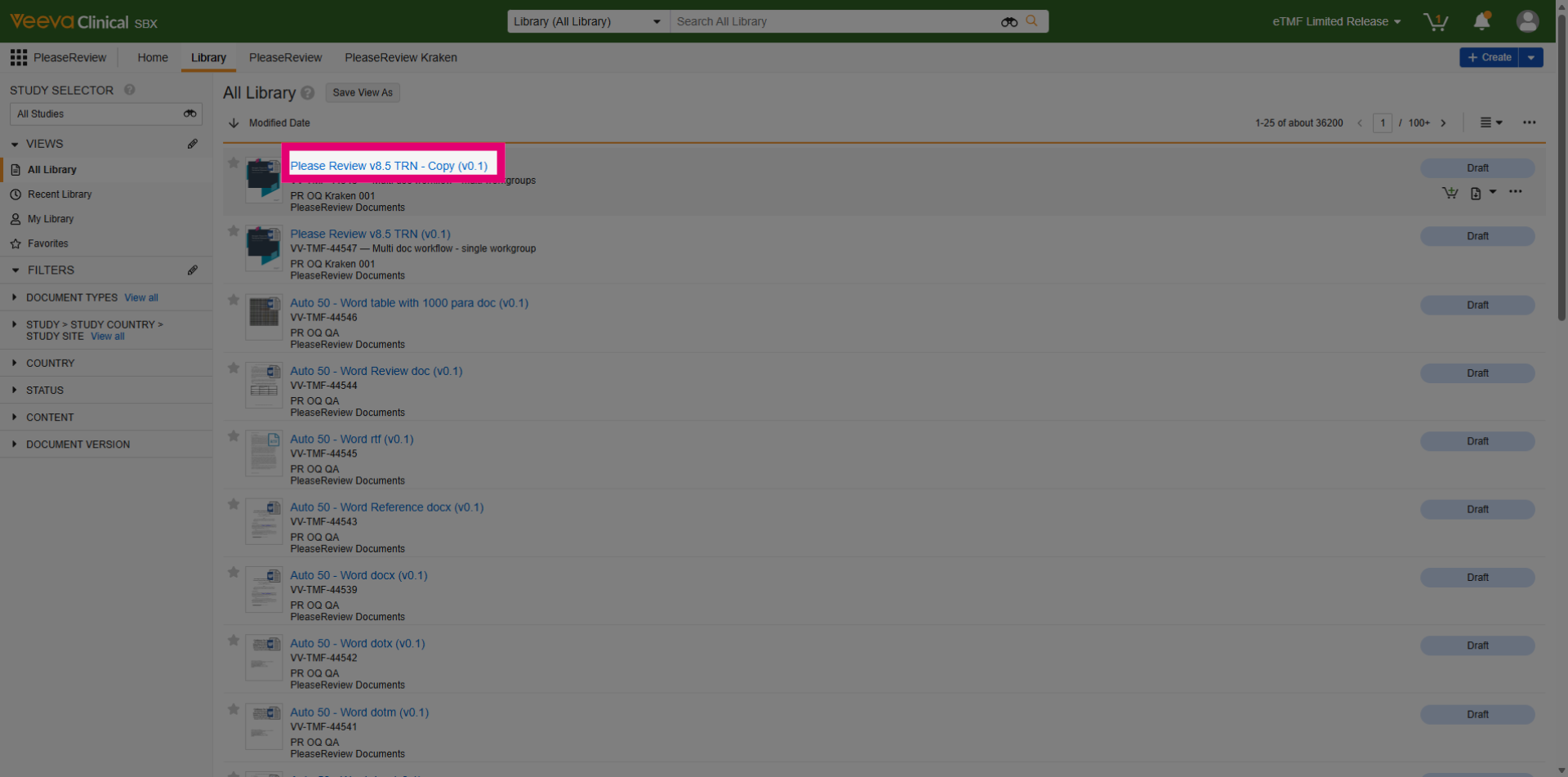Edit Filters with pencil icon
This screenshot has height=777, width=1568.
click(x=193, y=270)
